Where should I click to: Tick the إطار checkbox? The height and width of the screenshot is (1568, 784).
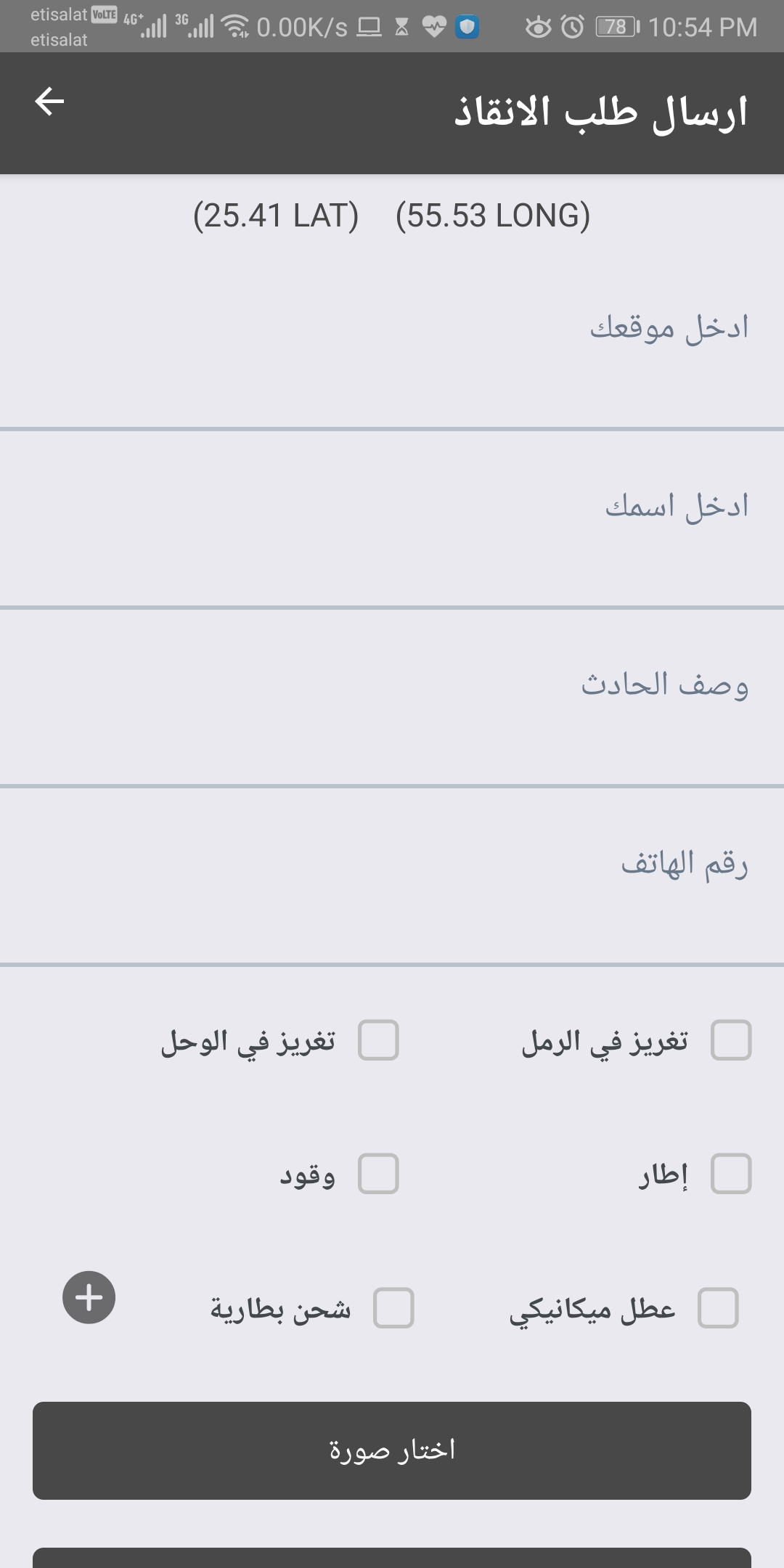pos(730,1174)
